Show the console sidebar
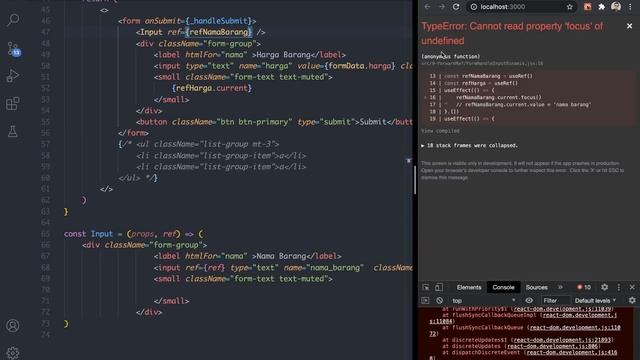The image size is (640, 360). [425, 300]
